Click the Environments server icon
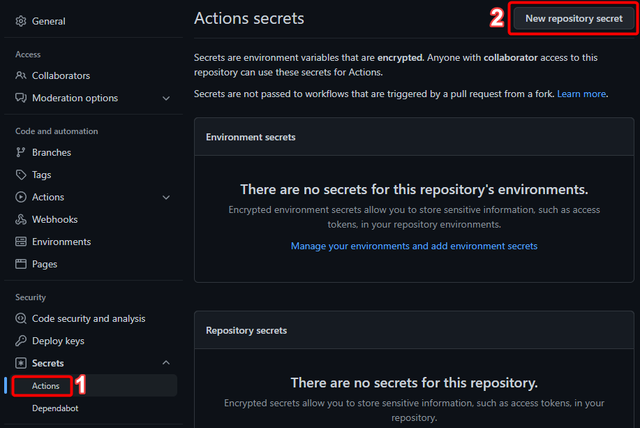 pos(21,242)
